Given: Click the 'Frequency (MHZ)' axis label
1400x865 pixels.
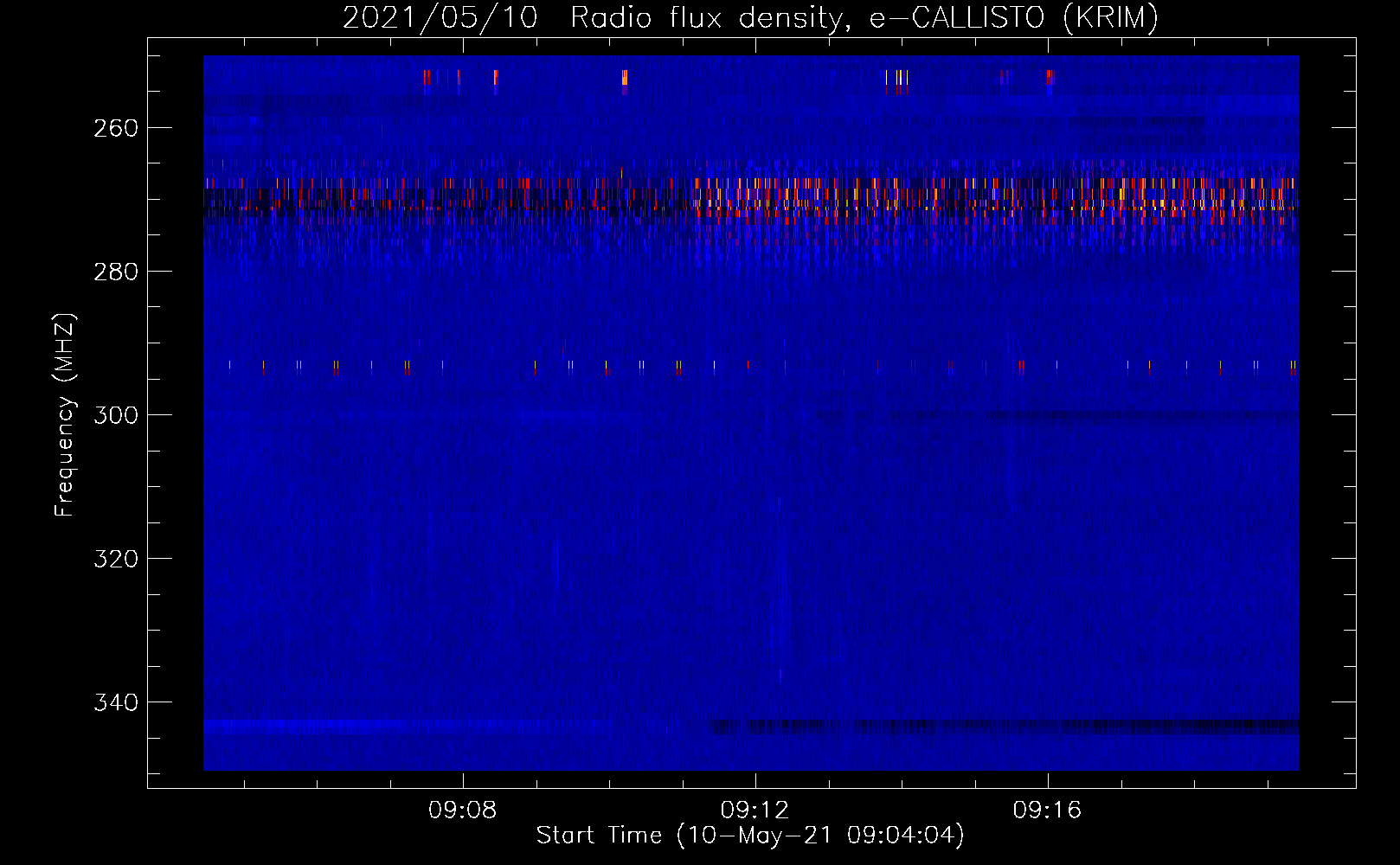Looking at the screenshot, I should (x=65, y=414).
